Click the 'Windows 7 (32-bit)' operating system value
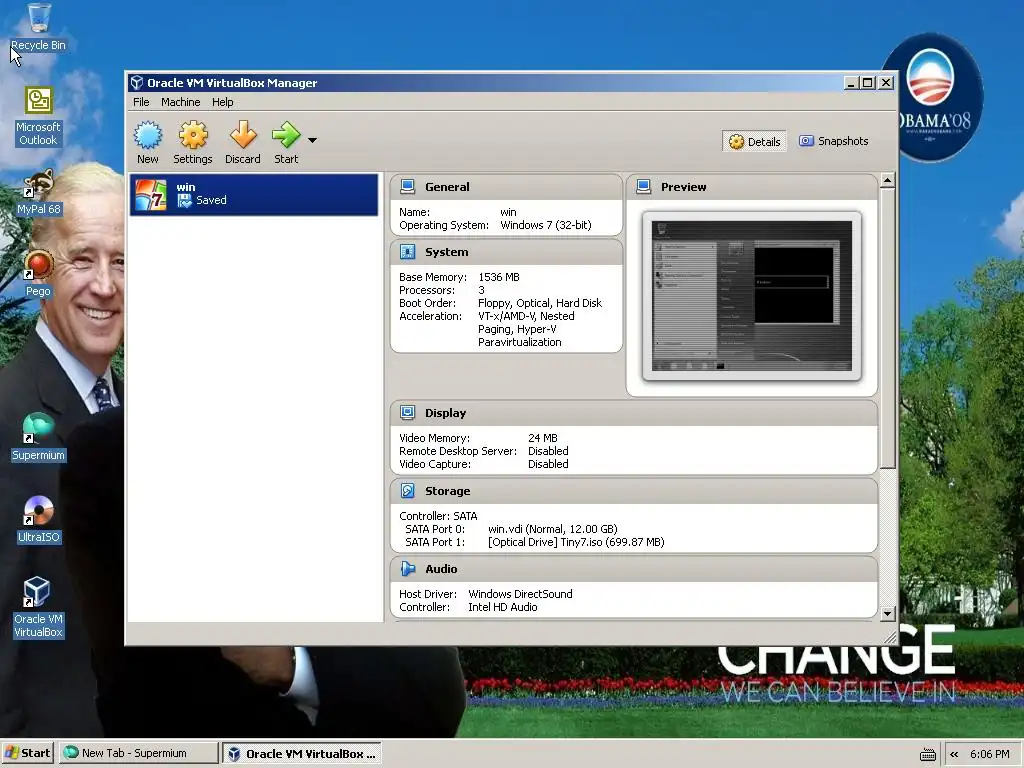Screen dimensions: 1024x768 (x=546, y=225)
